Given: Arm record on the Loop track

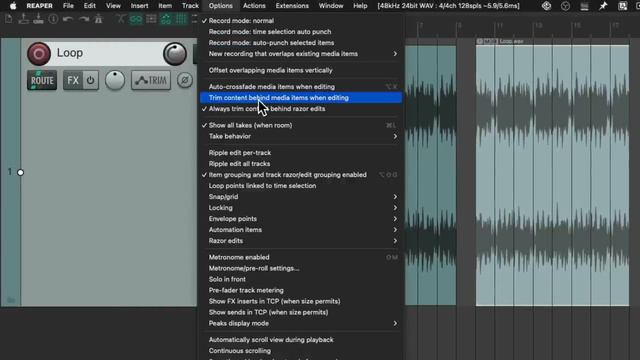Looking at the screenshot, I should pos(39,53).
